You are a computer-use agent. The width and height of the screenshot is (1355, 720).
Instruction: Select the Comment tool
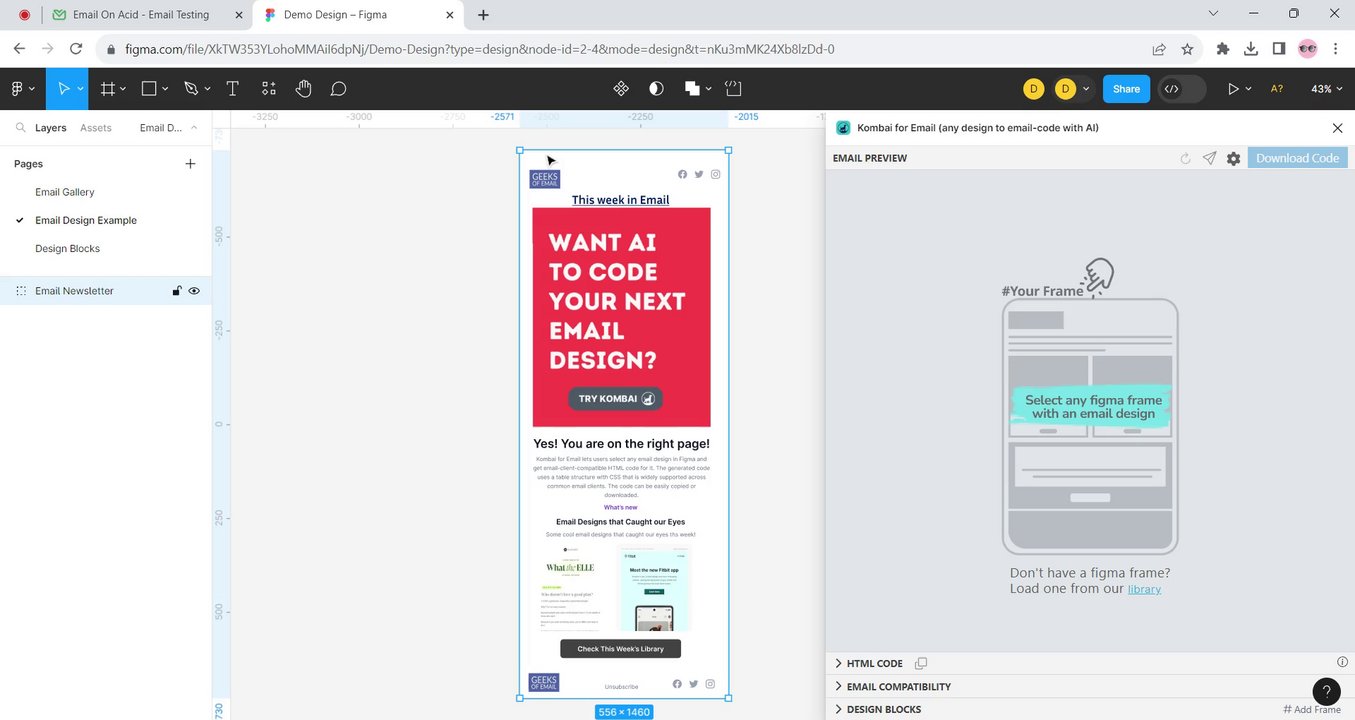[339, 89]
